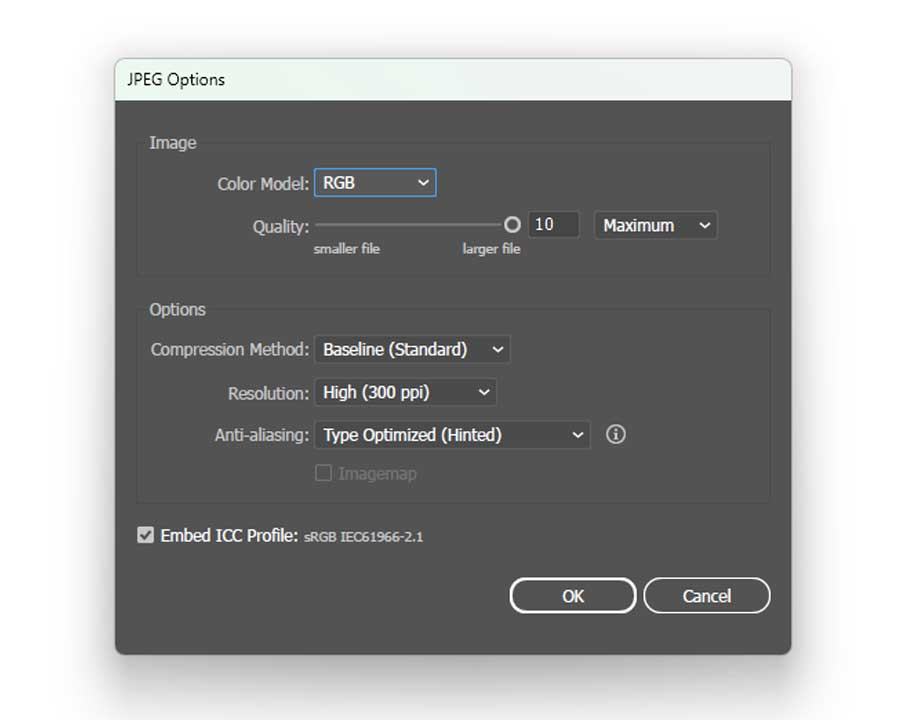Open the Compression Method Baseline dropdown
This screenshot has width=899, height=720.
(x=412, y=350)
